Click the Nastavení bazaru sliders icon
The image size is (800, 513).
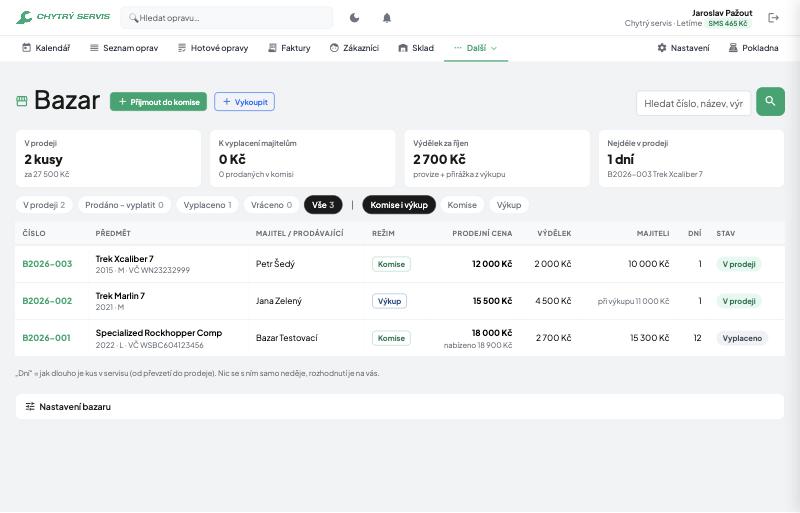[30, 407]
